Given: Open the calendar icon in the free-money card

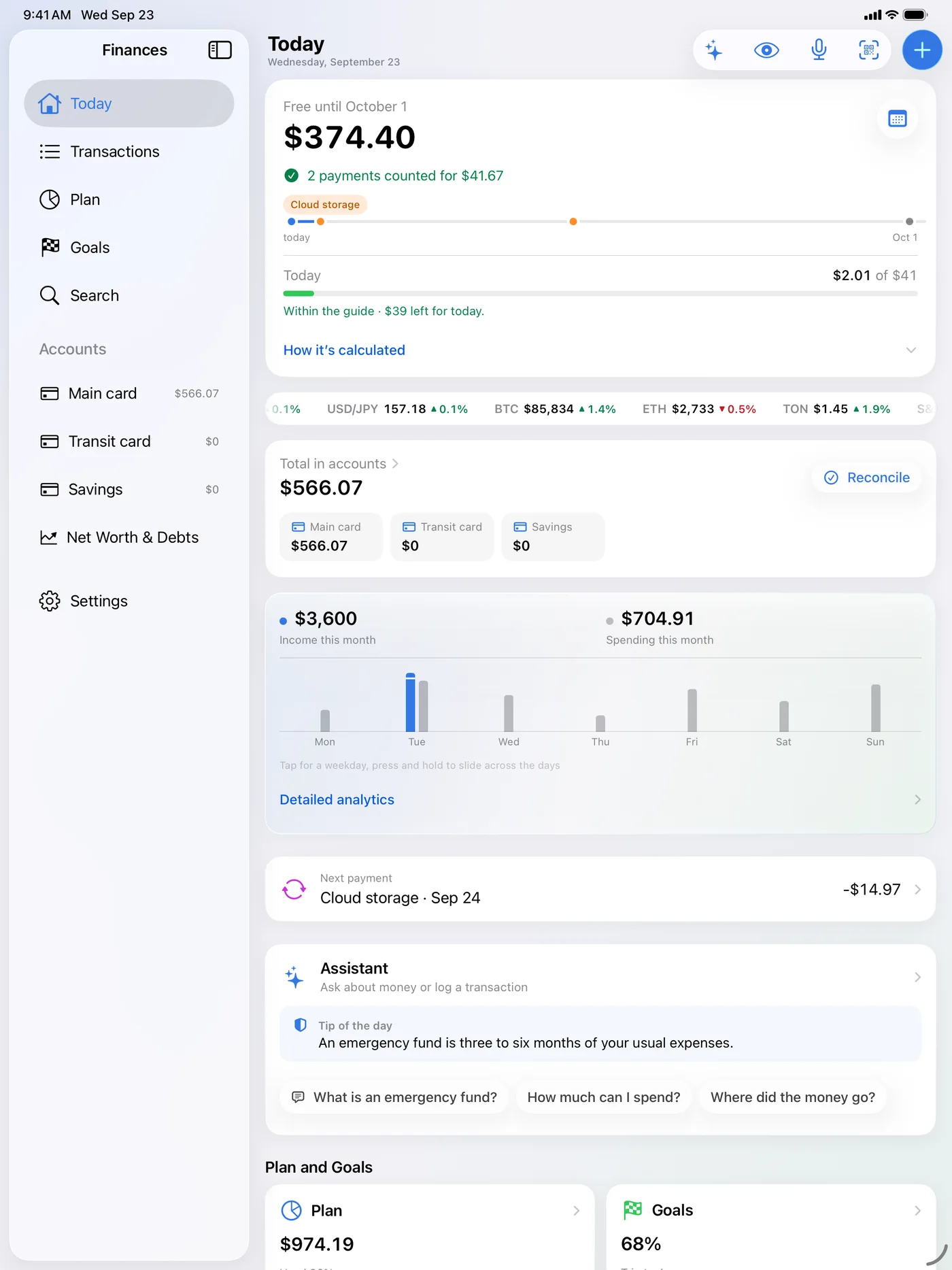Looking at the screenshot, I should 898,119.
